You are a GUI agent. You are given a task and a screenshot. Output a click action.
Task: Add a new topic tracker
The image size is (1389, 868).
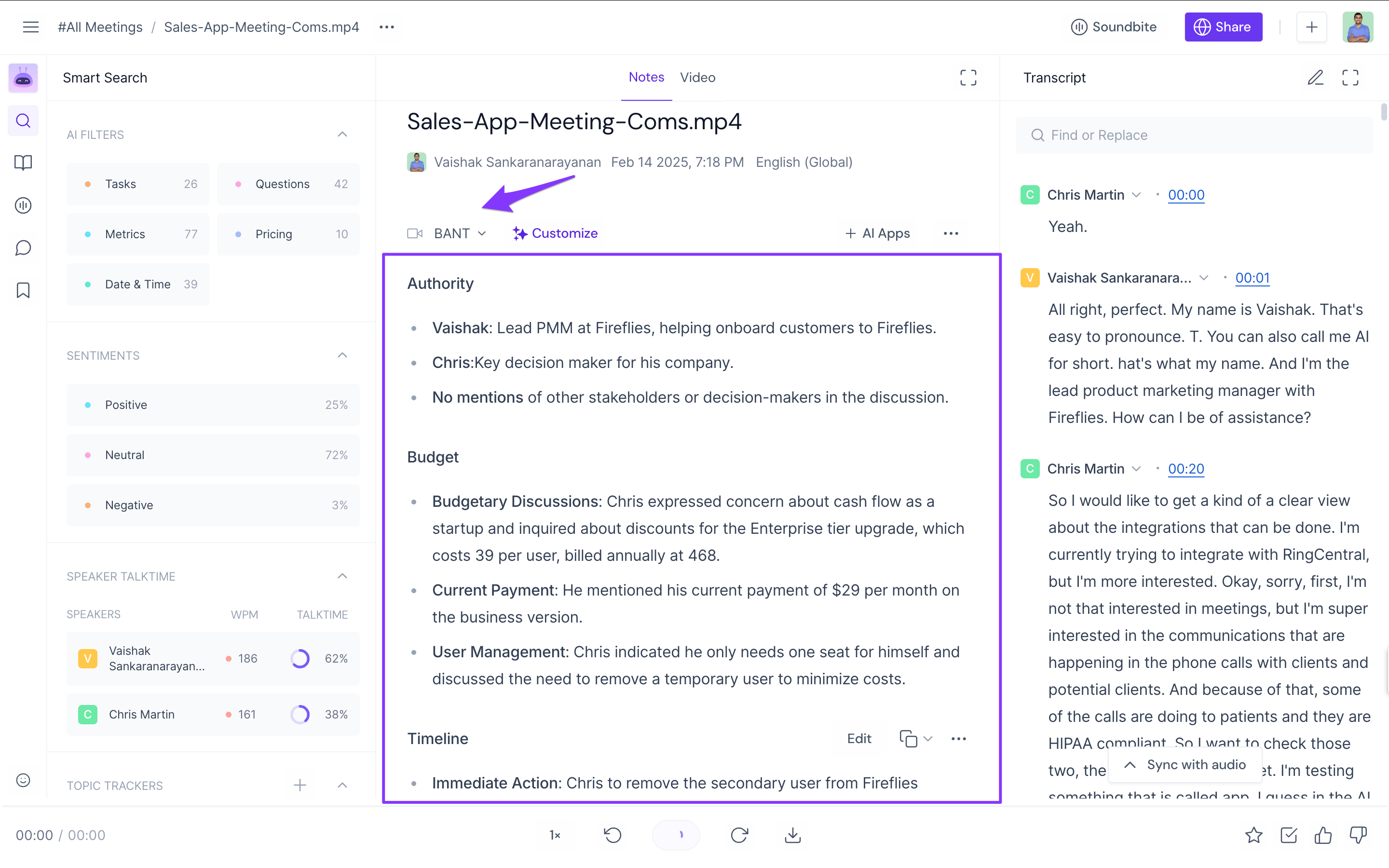(300, 786)
